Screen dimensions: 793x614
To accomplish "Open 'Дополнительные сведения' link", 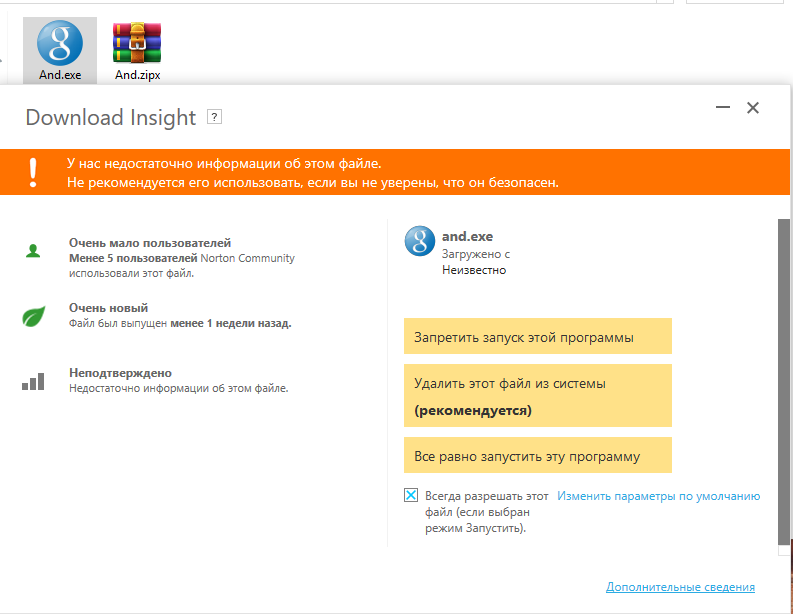I will tap(680, 587).
